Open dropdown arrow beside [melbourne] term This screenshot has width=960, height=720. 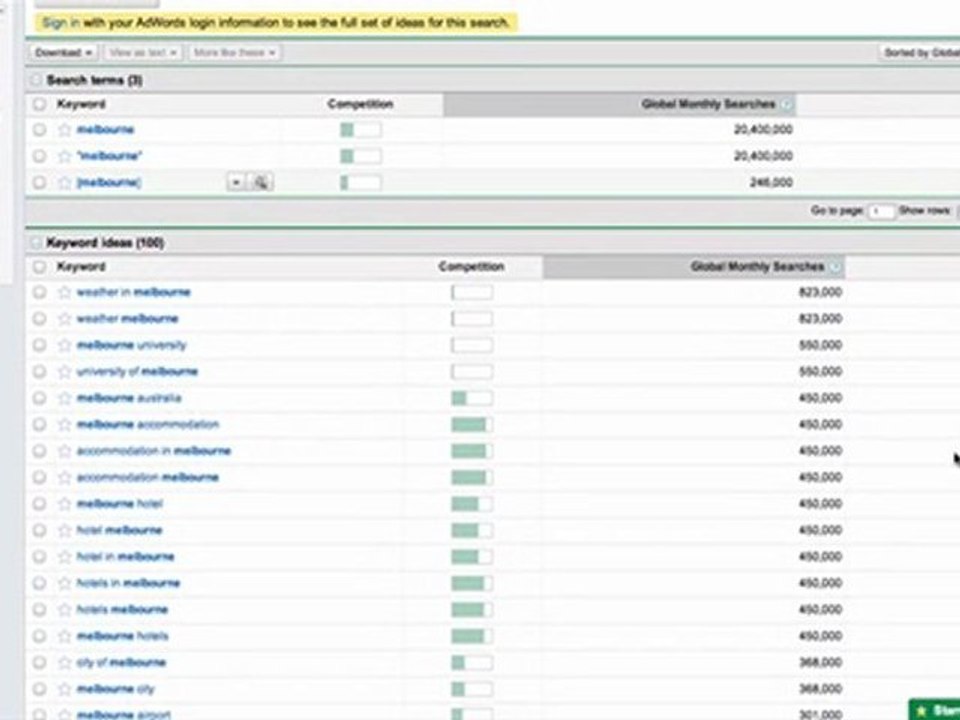point(236,182)
